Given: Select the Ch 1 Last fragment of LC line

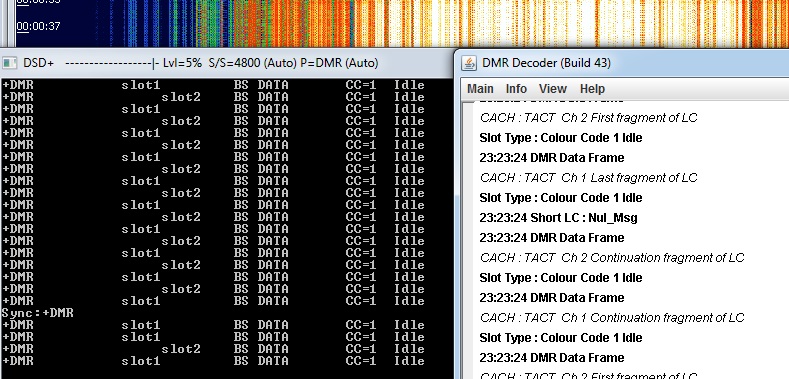Looking at the screenshot, I should (588, 178).
